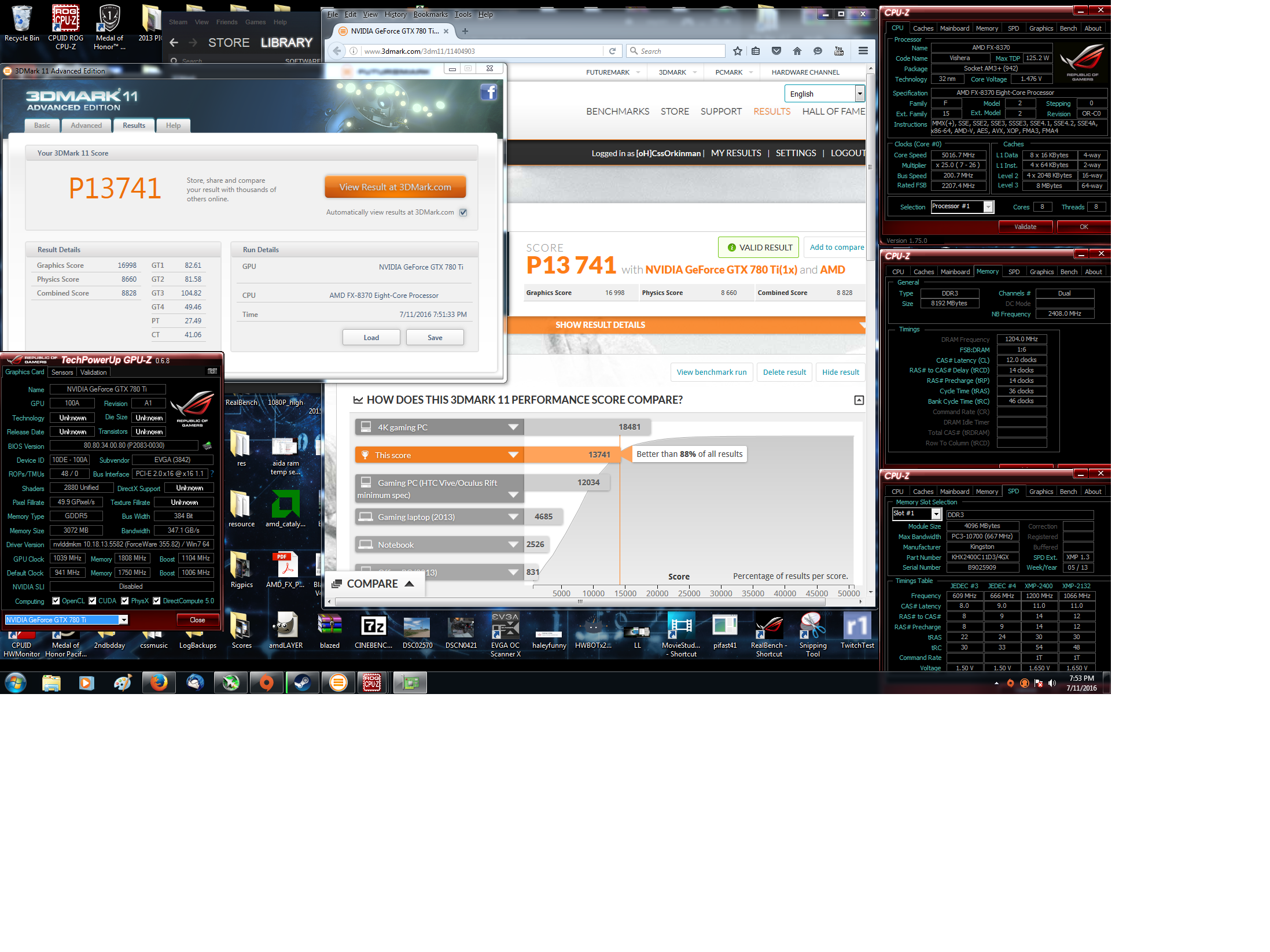Open the Firefox History menu
The image size is (1270, 952).
point(395,14)
